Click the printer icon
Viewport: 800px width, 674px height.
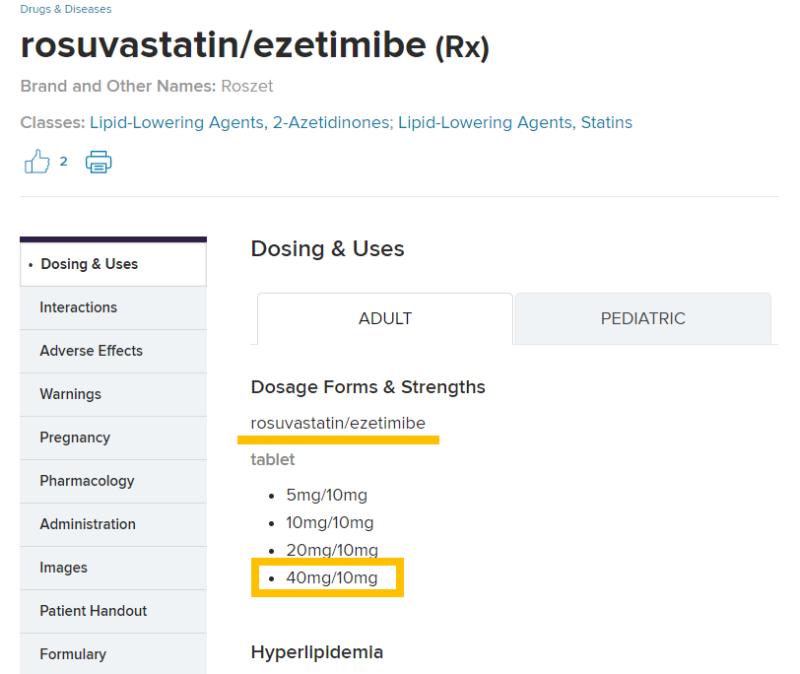coord(98,162)
